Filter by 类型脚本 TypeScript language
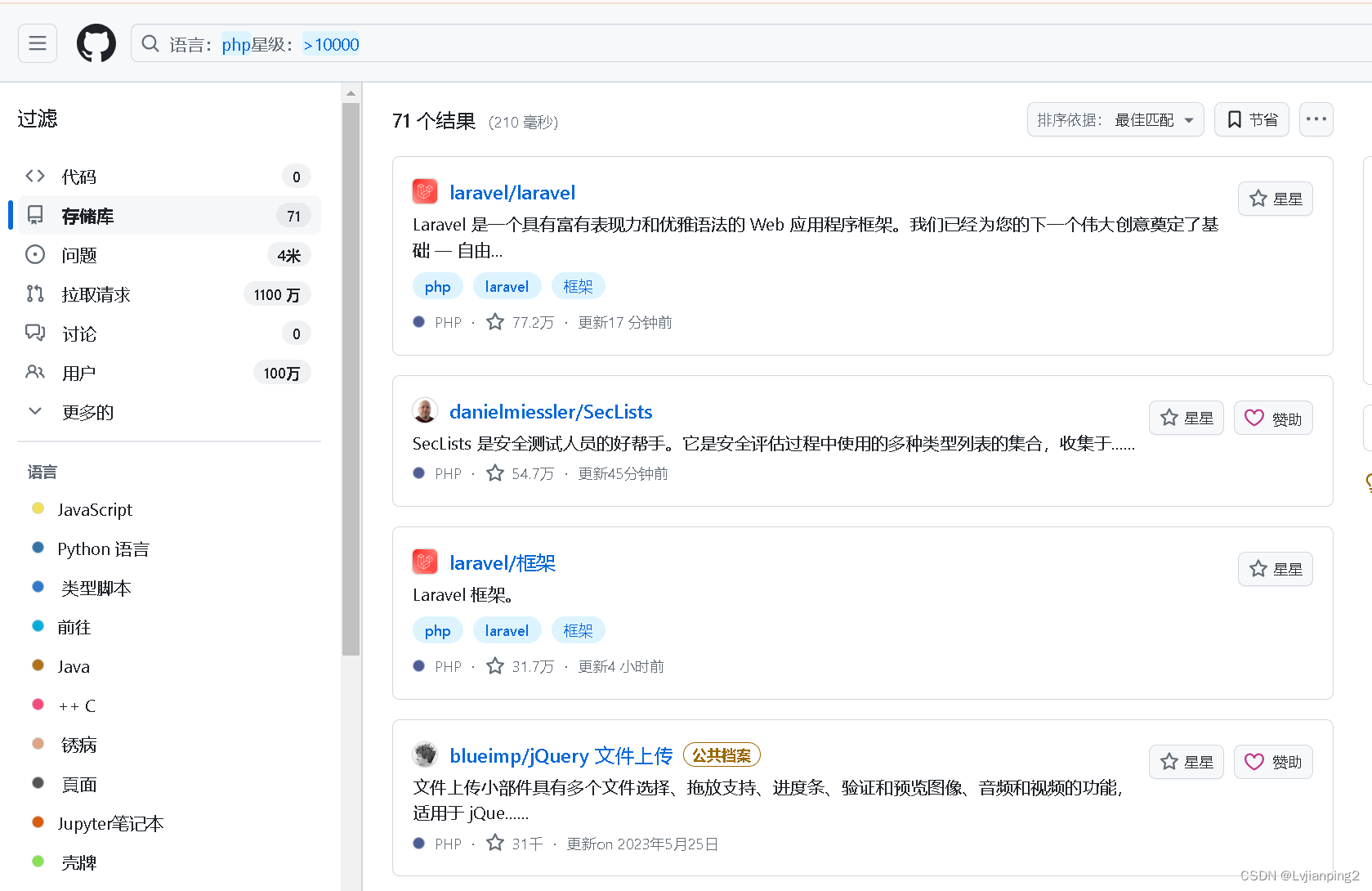The image size is (1372, 891). [x=96, y=588]
